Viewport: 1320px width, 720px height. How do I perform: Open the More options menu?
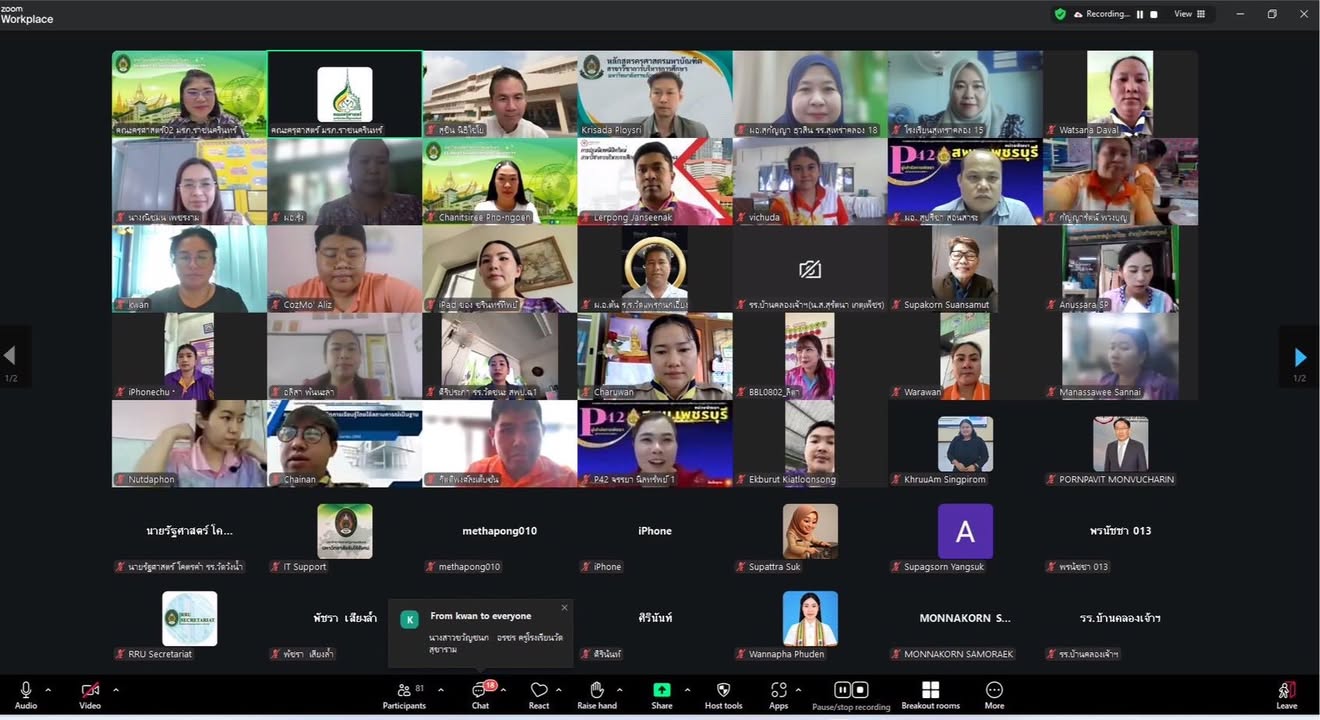click(994, 696)
